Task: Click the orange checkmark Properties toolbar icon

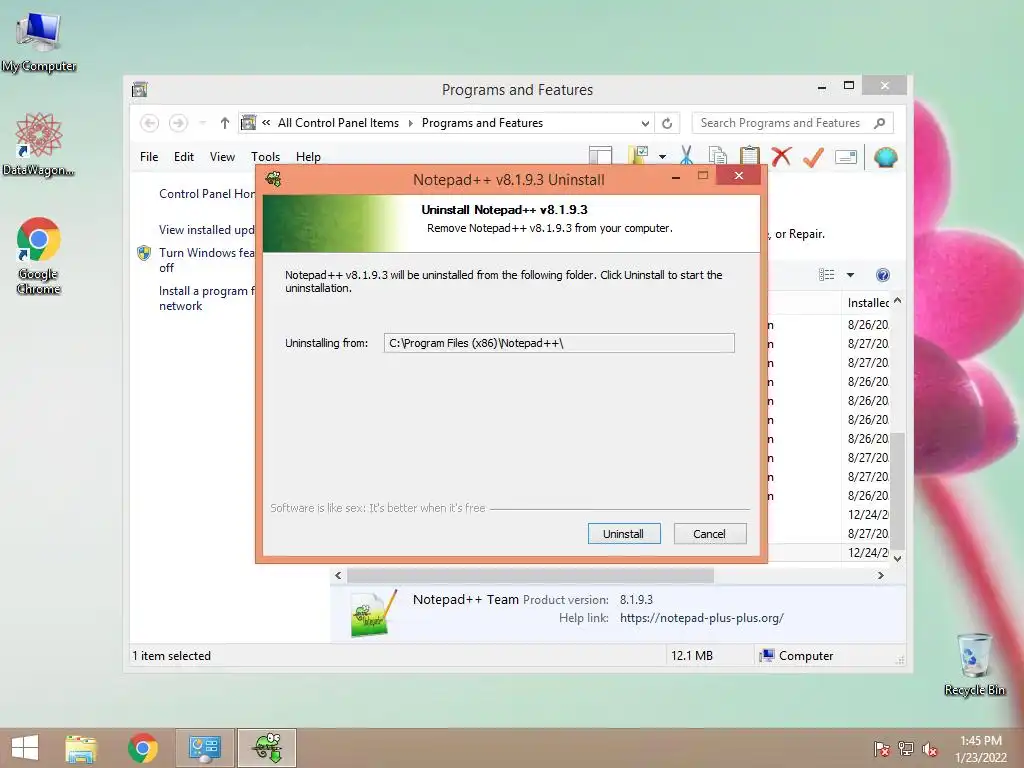Action: coord(813,157)
